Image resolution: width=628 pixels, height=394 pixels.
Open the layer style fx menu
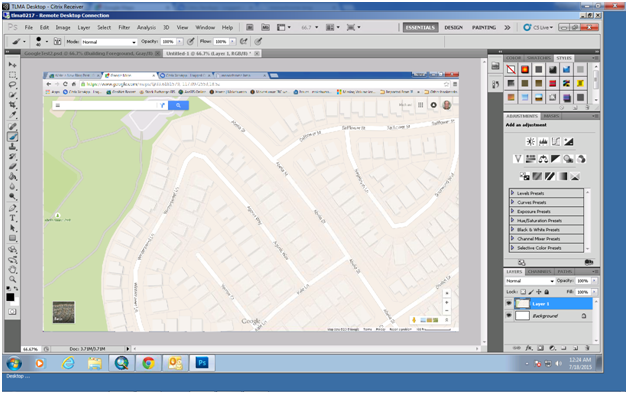[529, 348]
